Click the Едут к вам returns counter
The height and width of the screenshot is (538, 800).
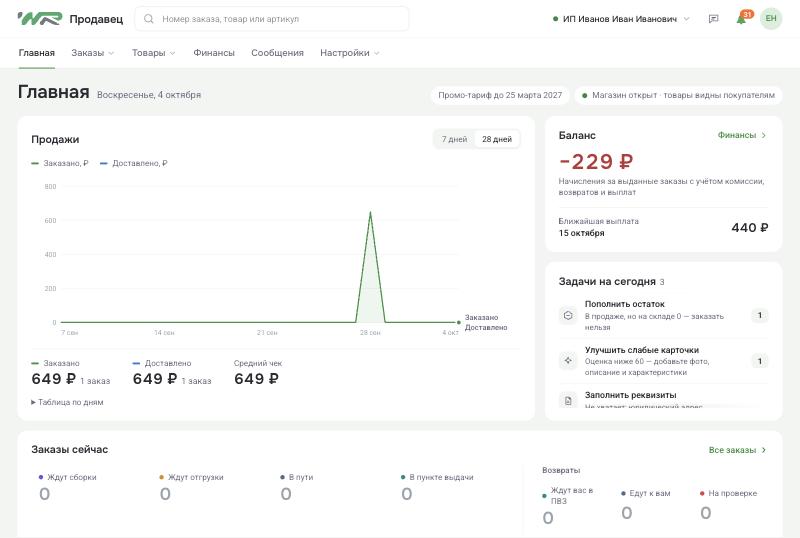[645, 503]
